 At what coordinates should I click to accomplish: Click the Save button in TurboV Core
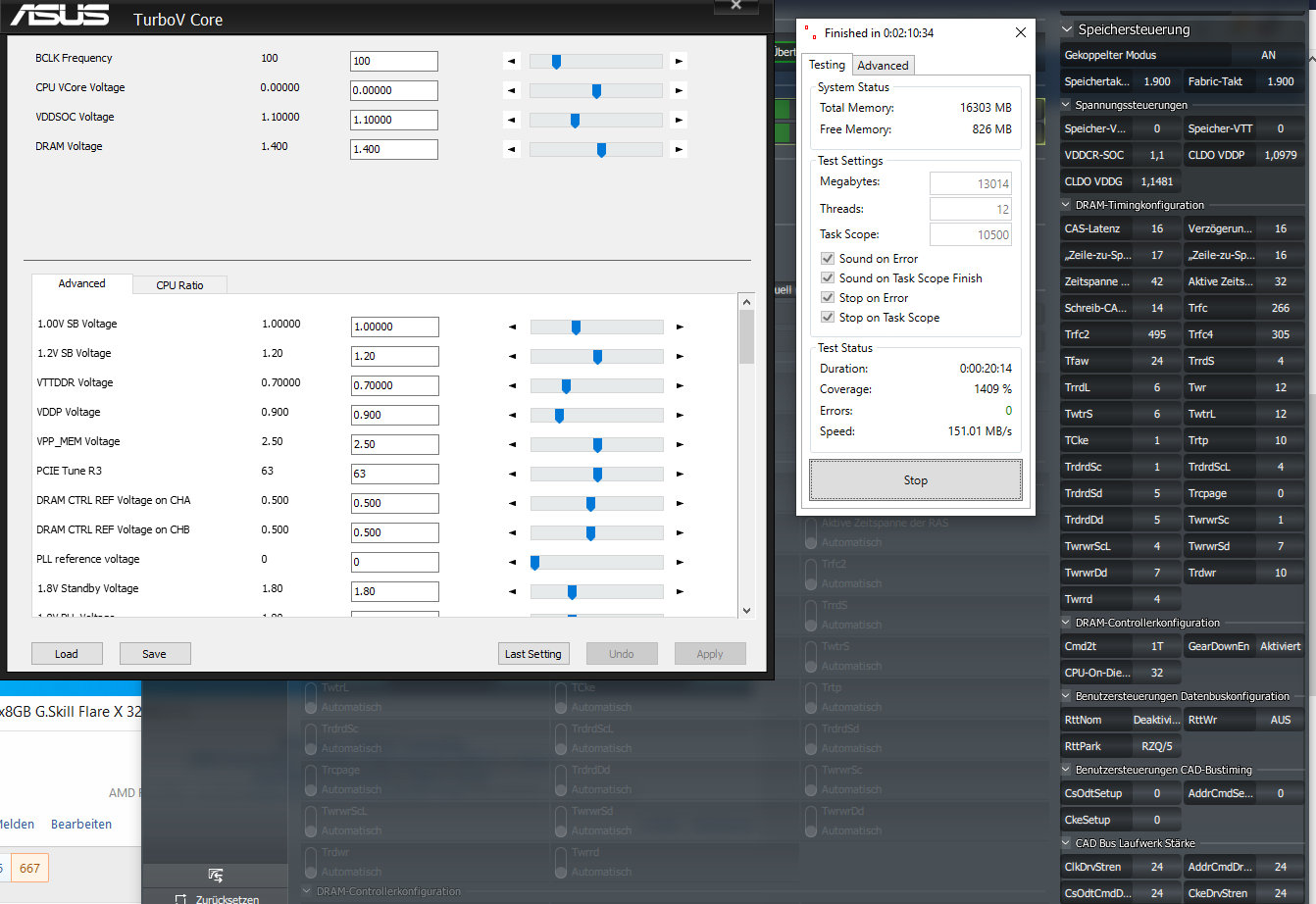click(155, 654)
